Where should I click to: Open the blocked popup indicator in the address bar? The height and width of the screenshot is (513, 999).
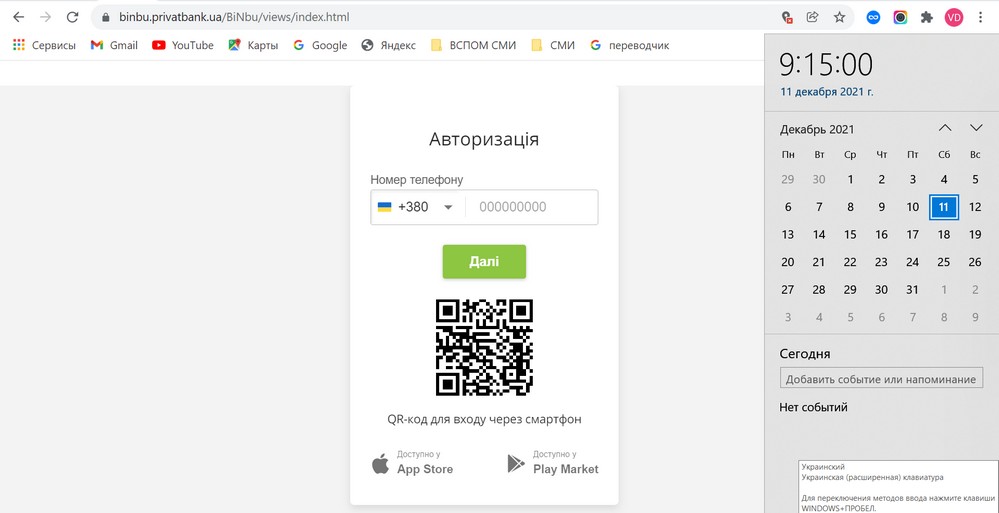[x=787, y=17]
